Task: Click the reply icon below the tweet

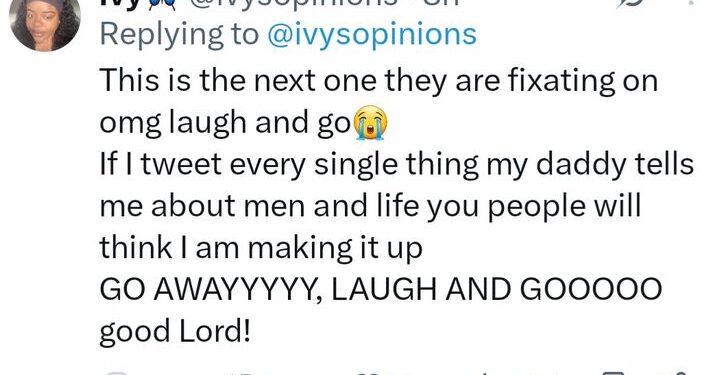Action: tap(116, 373)
